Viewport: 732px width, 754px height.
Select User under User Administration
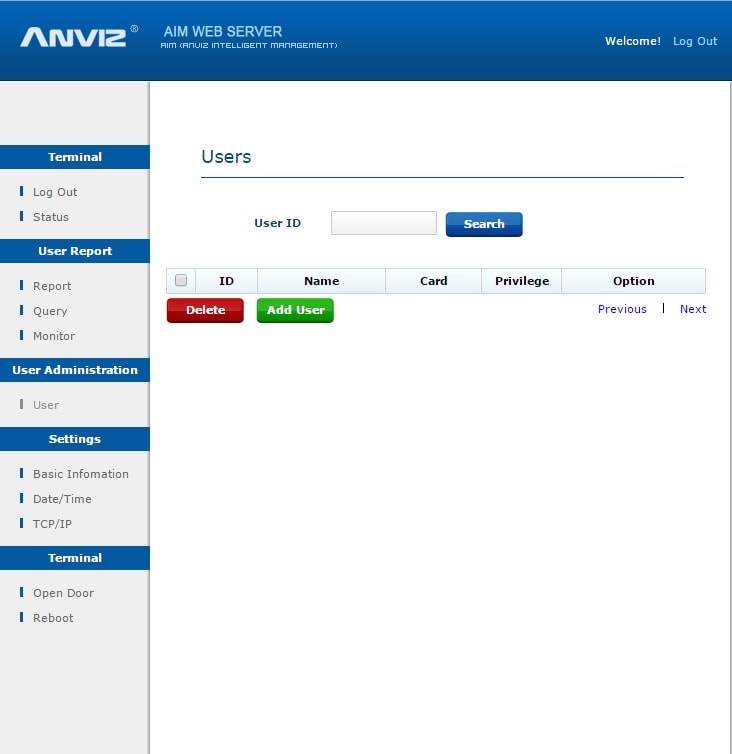[x=46, y=405]
